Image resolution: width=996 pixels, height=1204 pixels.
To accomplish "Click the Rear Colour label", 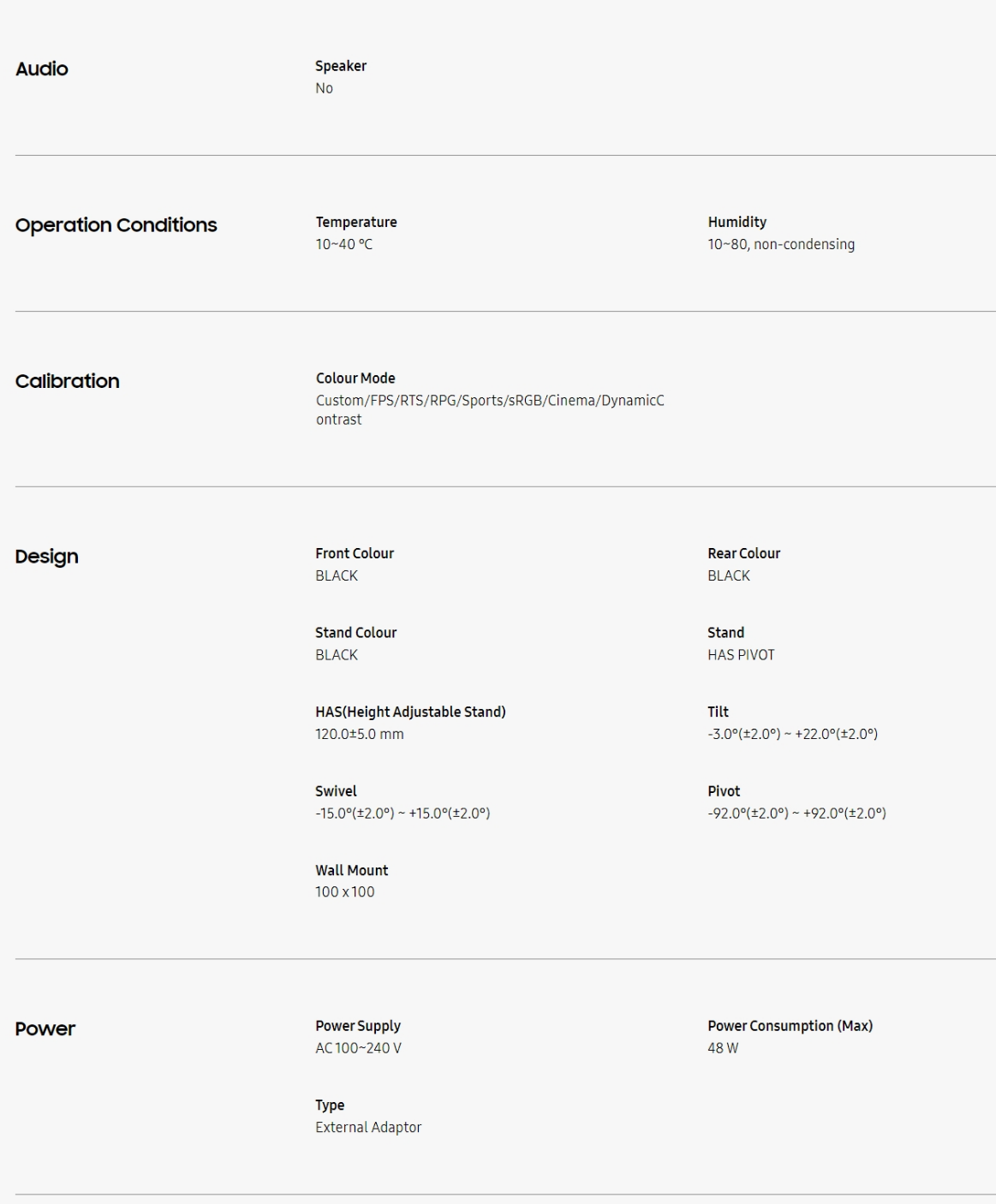I will click(744, 553).
